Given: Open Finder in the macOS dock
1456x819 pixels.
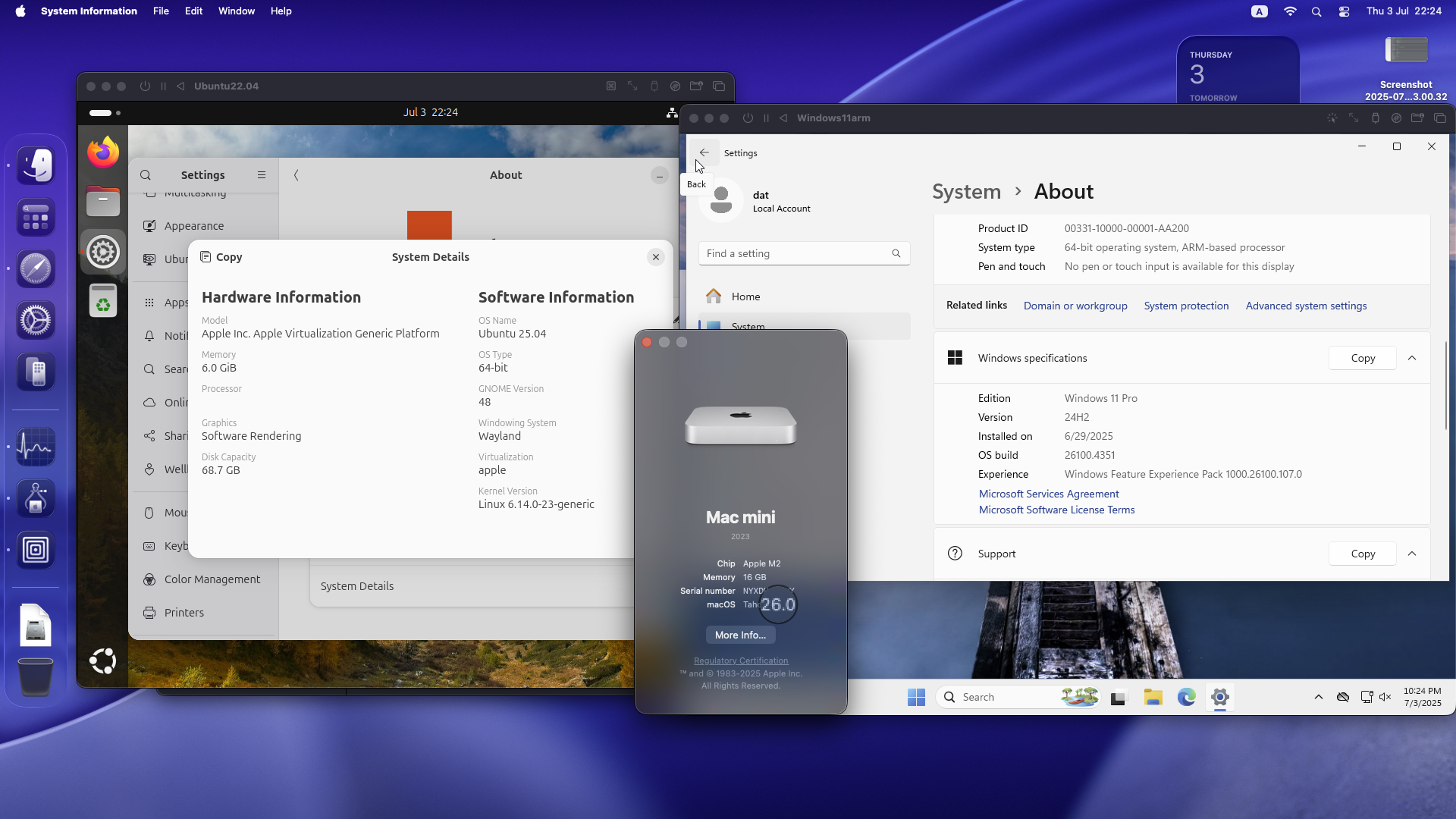Looking at the screenshot, I should point(36,165).
